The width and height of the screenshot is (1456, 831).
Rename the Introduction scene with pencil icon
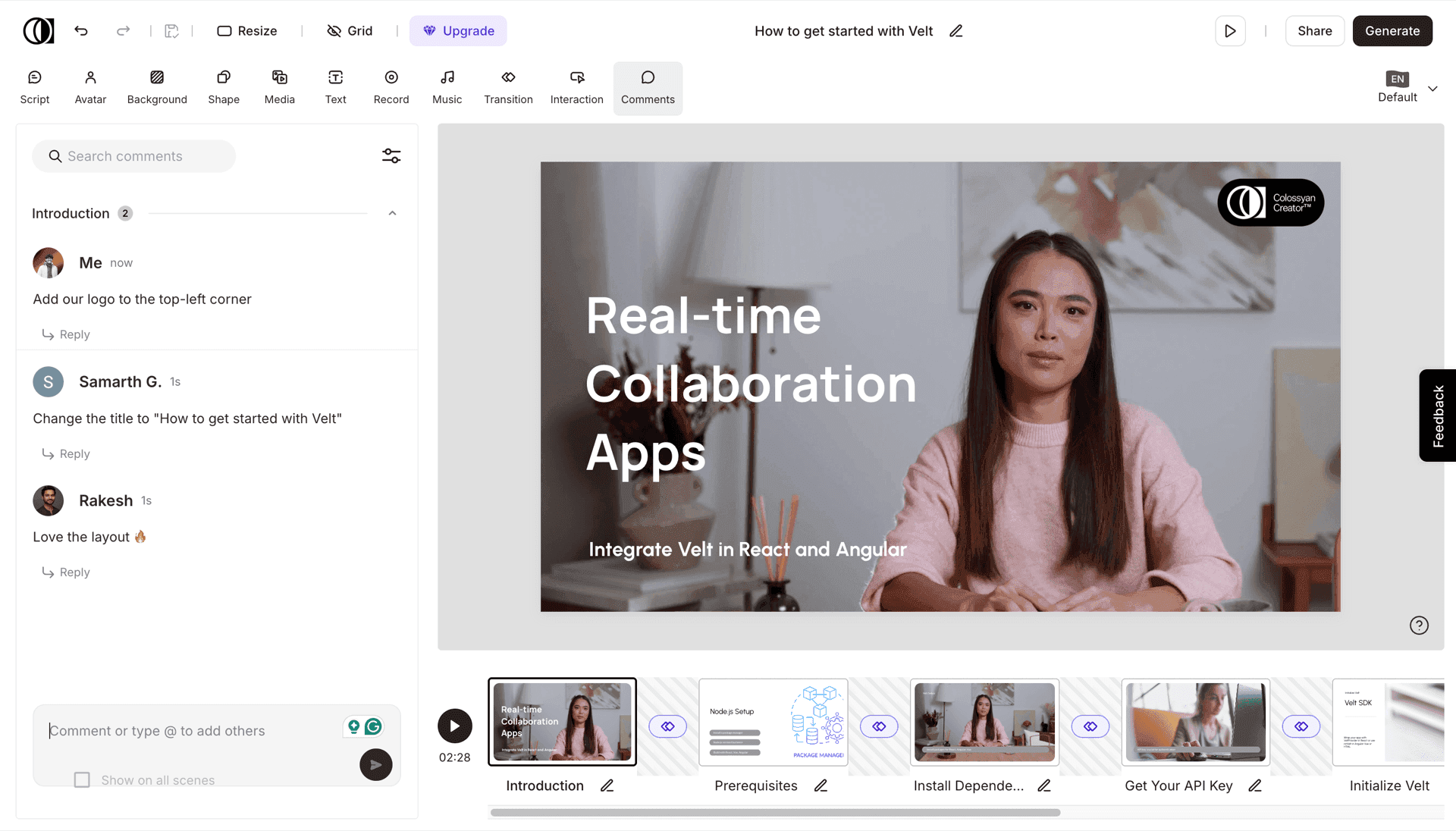pos(607,786)
